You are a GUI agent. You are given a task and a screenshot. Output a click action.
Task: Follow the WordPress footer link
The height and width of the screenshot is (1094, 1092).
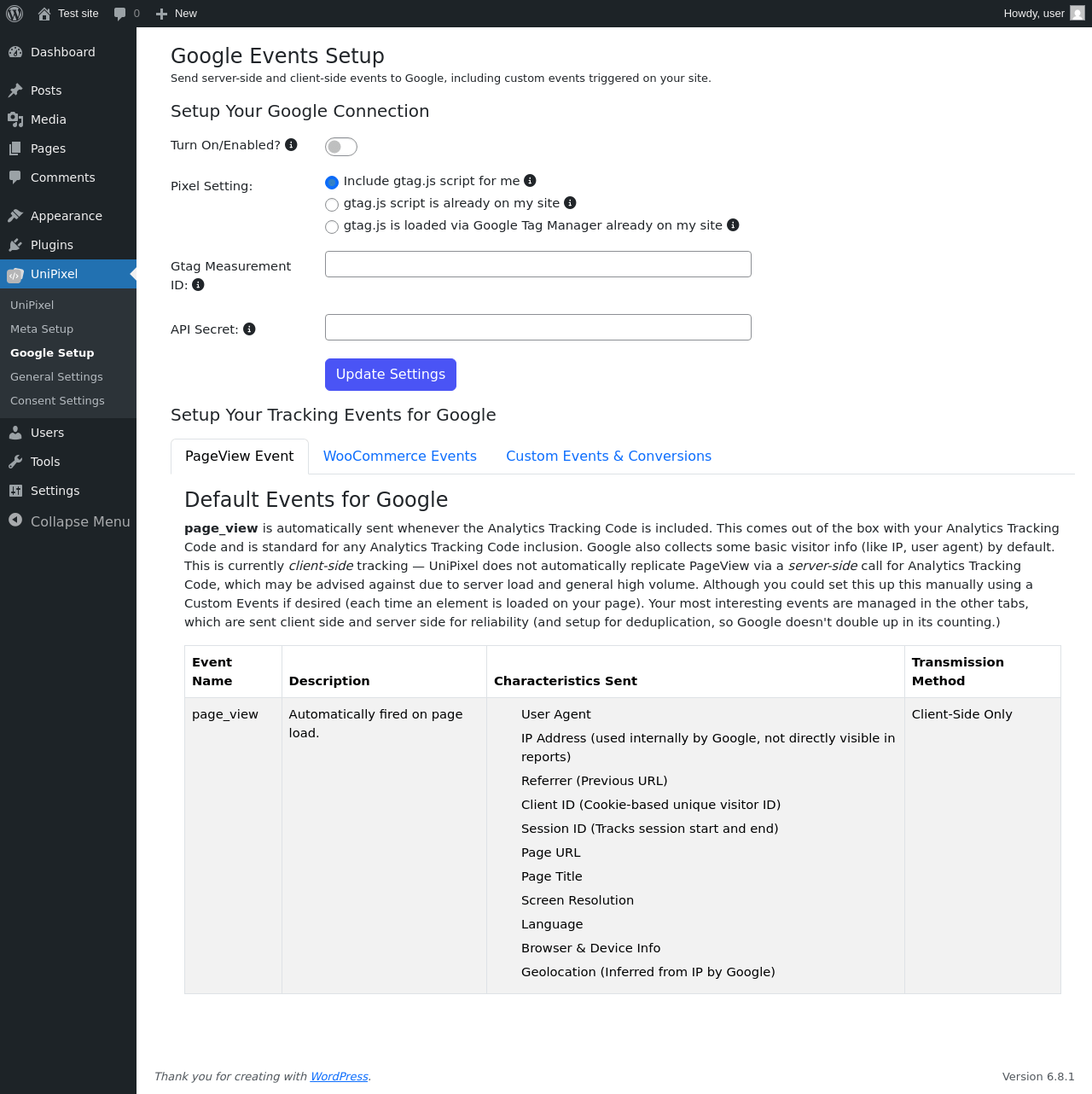[339, 1076]
